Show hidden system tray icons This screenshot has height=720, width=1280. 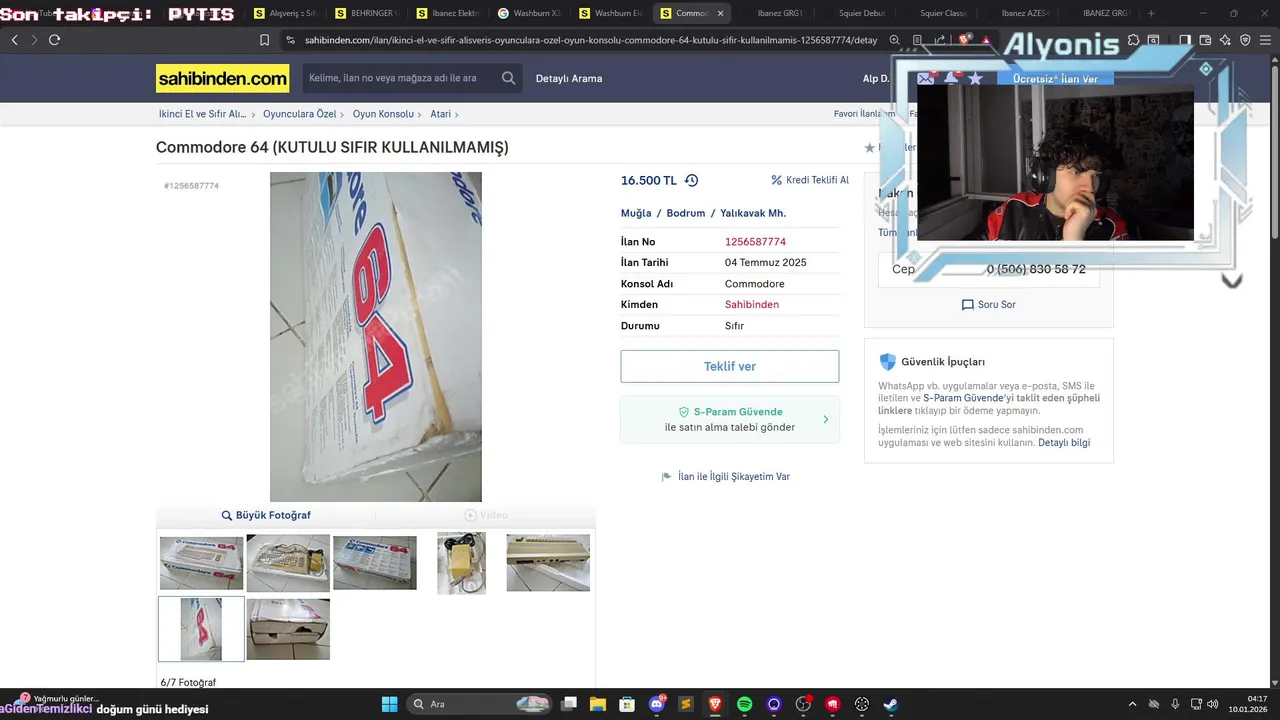1132,704
